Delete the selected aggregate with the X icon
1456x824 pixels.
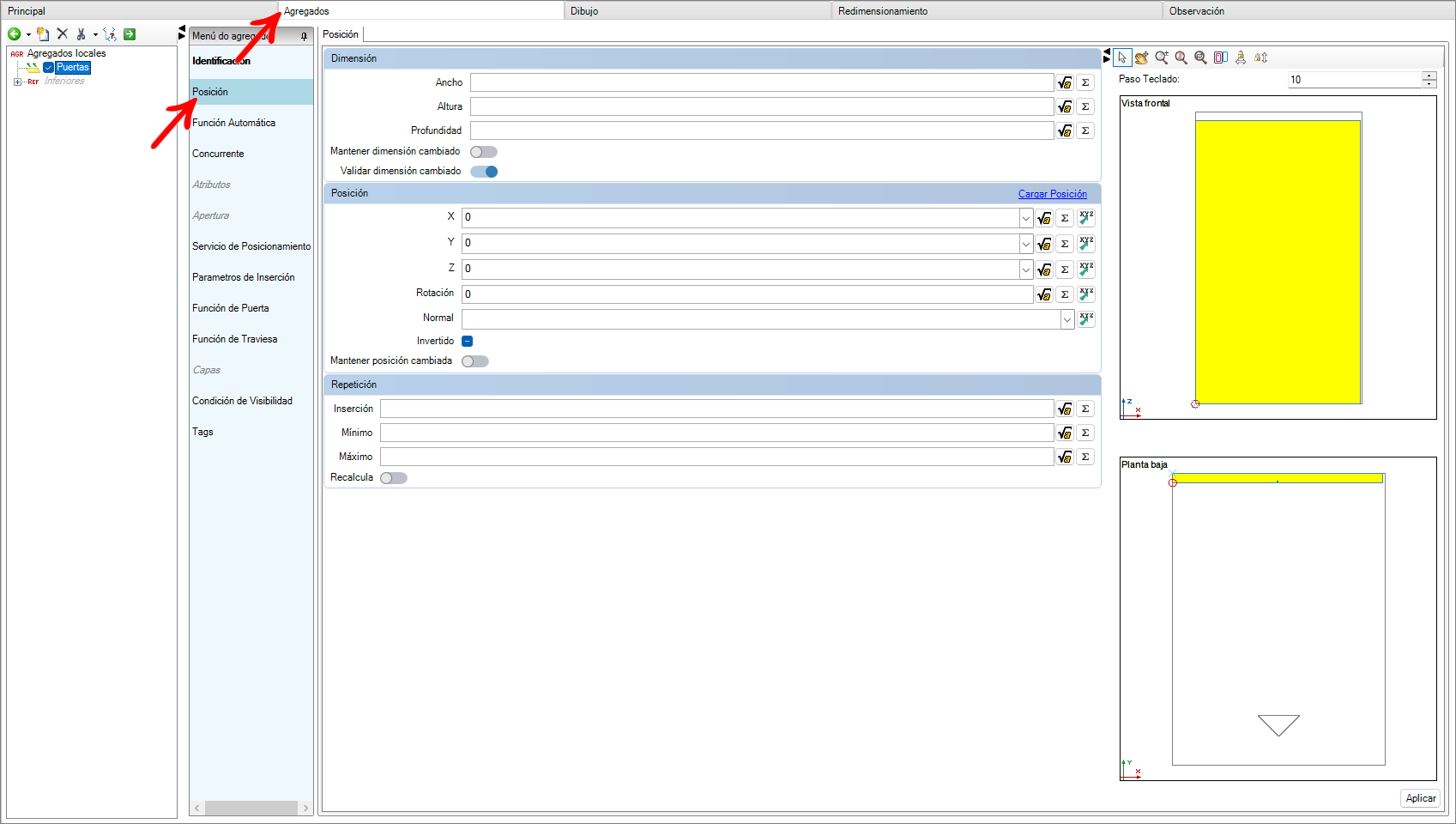coord(62,34)
